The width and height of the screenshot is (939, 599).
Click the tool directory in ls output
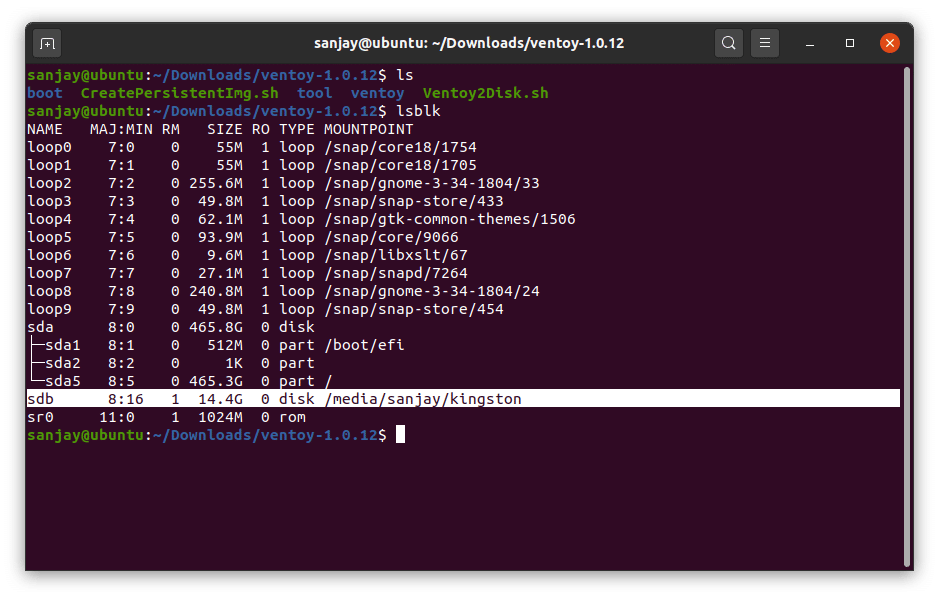click(314, 92)
